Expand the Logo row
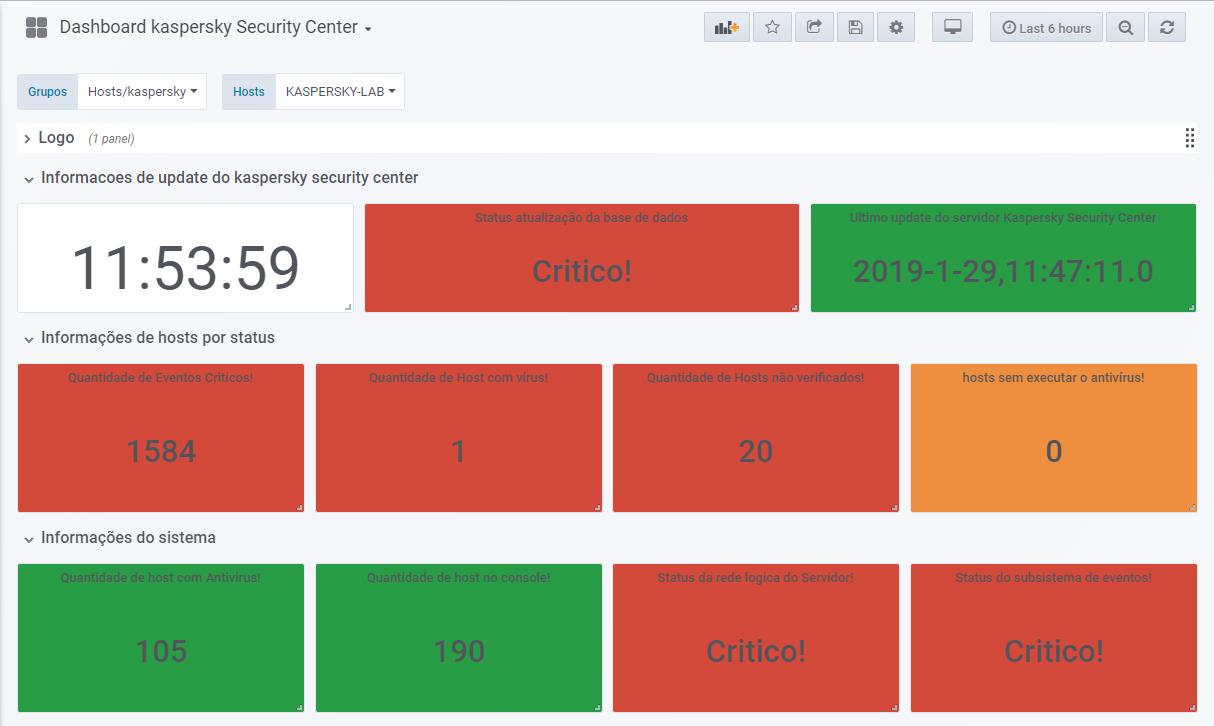1214x726 pixels. [49, 138]
